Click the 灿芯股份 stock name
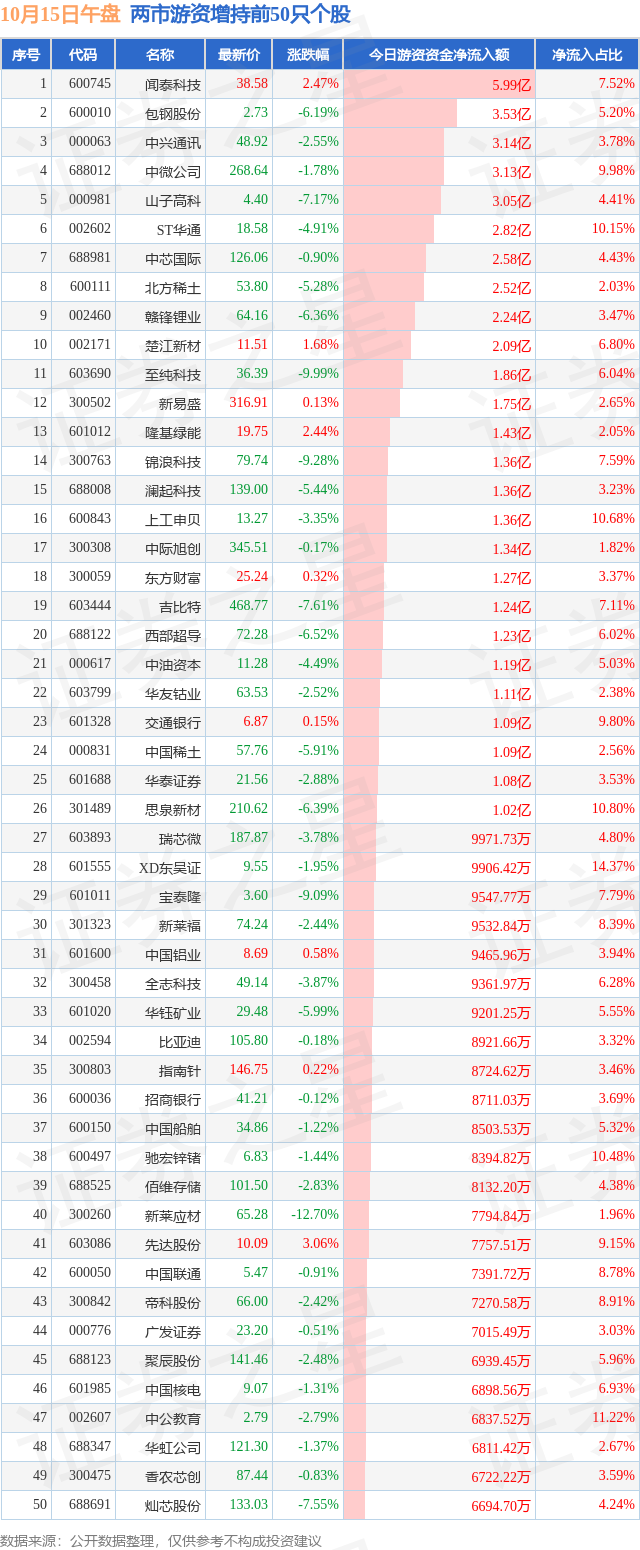 173,1506
